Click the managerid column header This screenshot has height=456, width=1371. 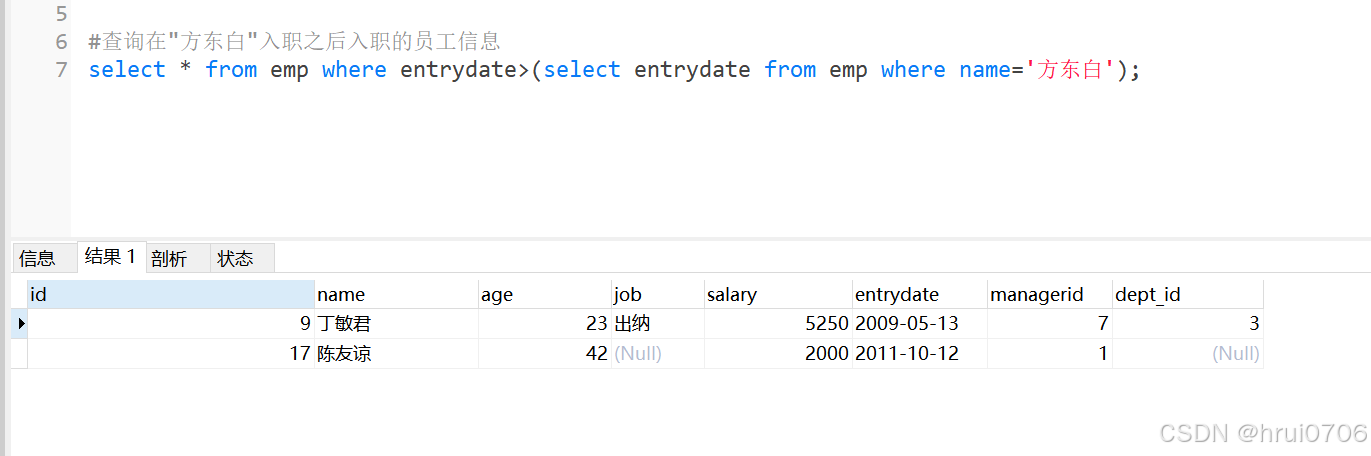click(1050, 294)
